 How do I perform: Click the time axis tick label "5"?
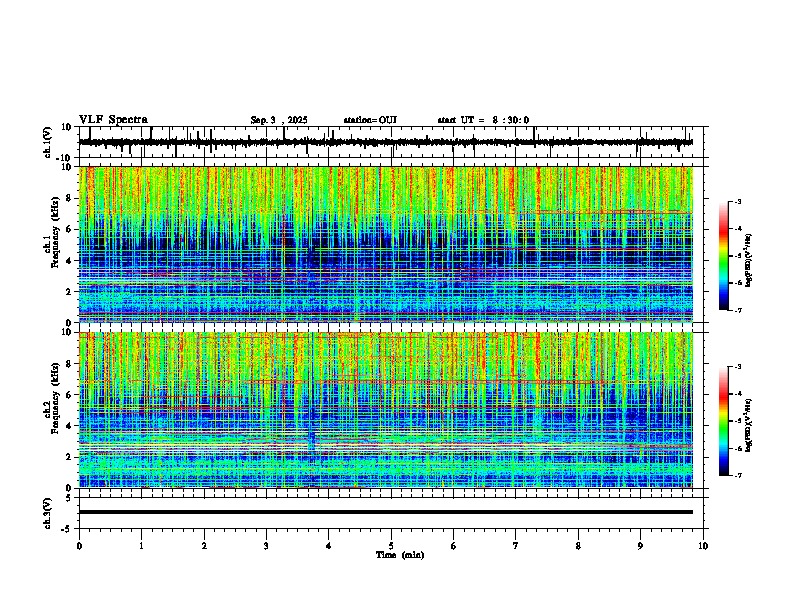391,546
